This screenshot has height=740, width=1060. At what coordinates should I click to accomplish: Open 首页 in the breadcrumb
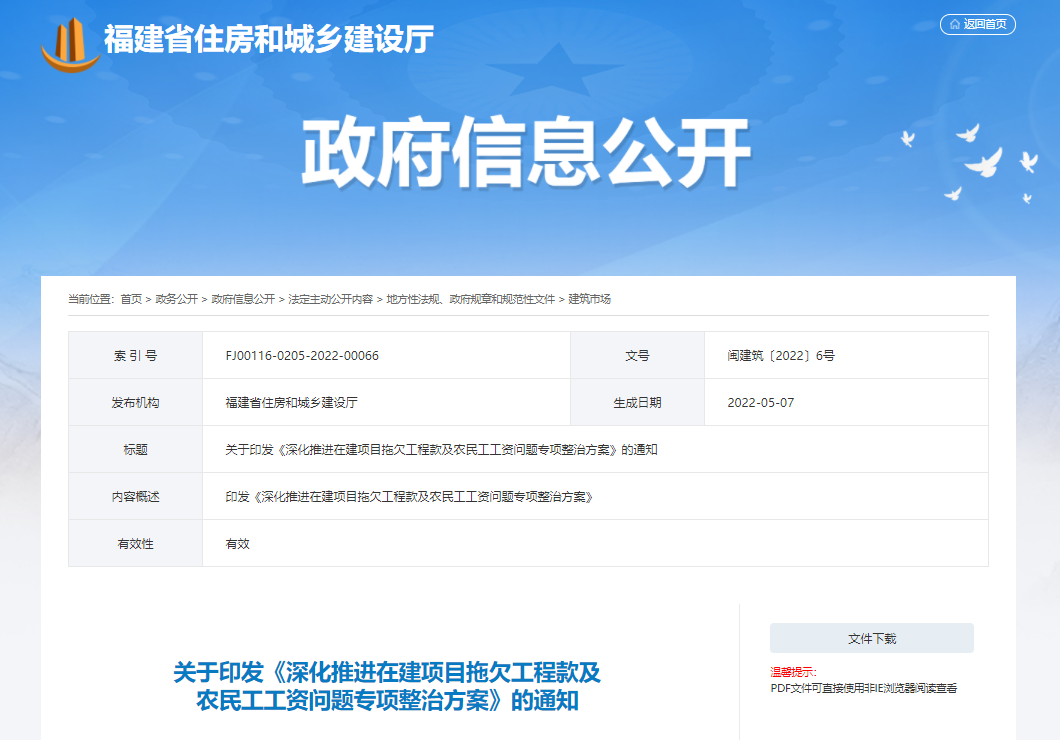point(131,299)
